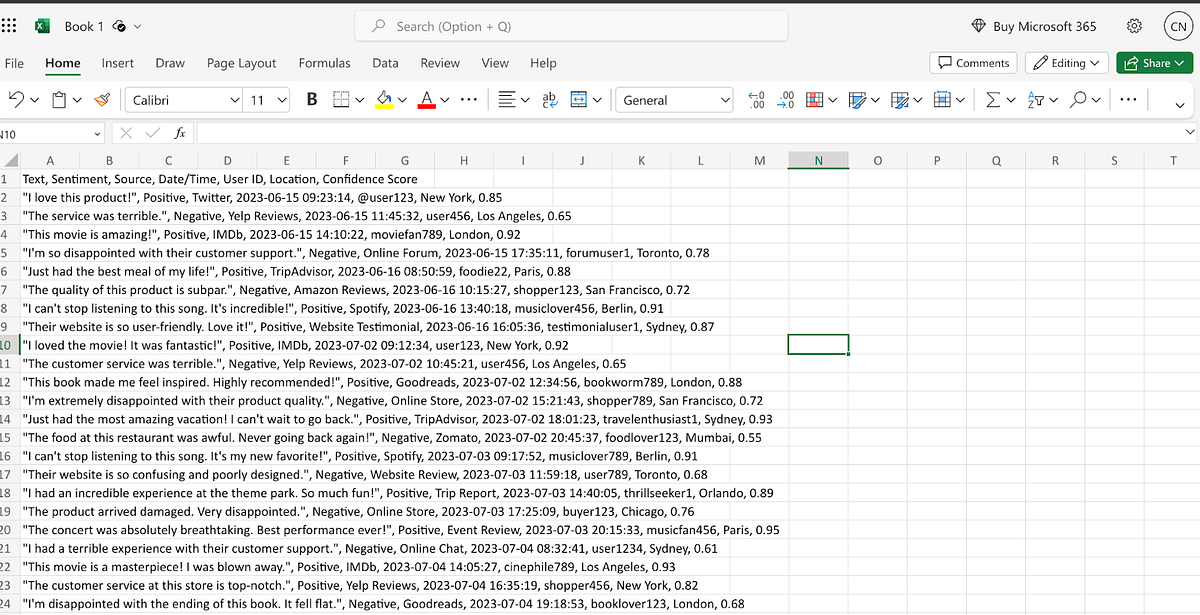Click the Share button
This screenshot has height=615, width=1200.
pyautogui.click(x=1154, y=62)
